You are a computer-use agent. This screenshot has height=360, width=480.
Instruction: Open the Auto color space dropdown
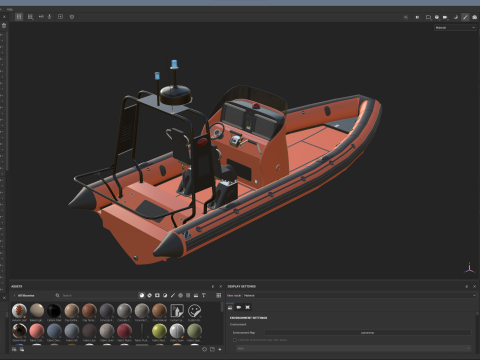pyautogui.click(x=354, y=348)
